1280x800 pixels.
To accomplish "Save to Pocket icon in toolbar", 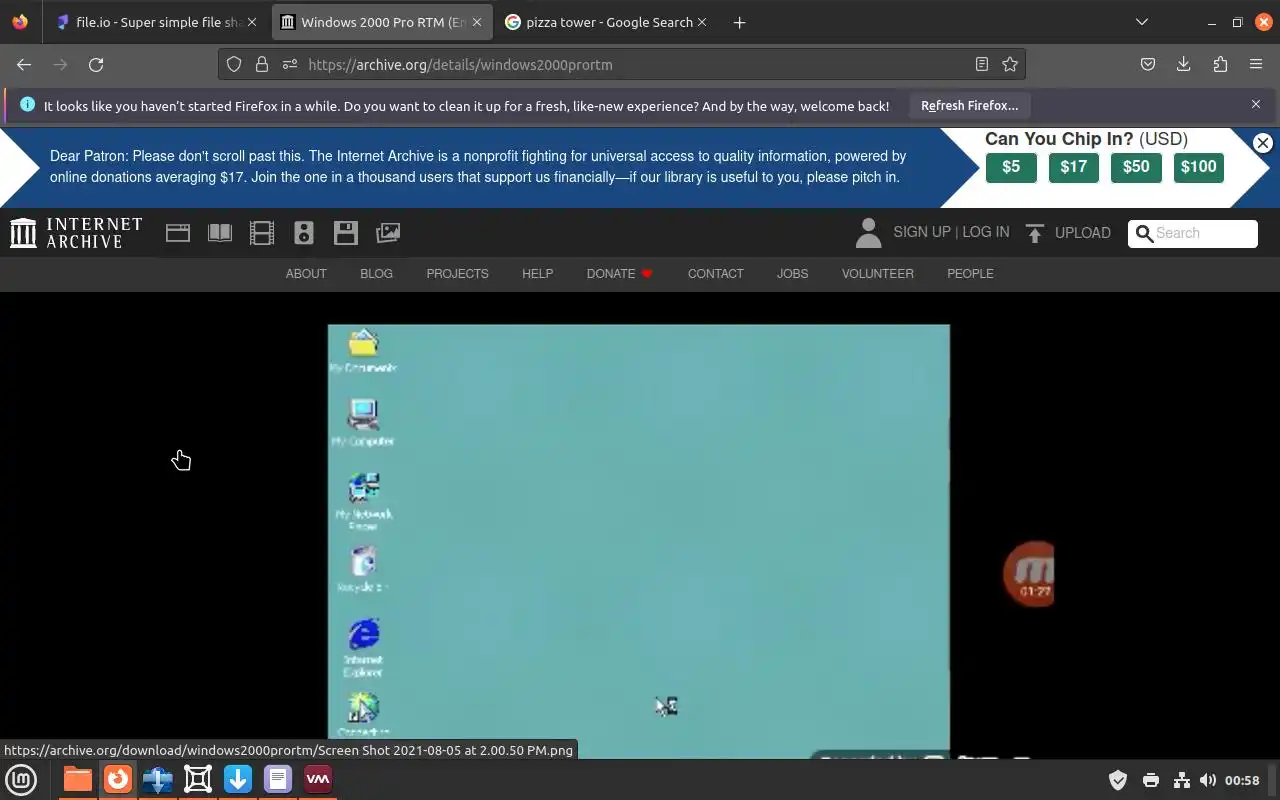I will 1148,64.
